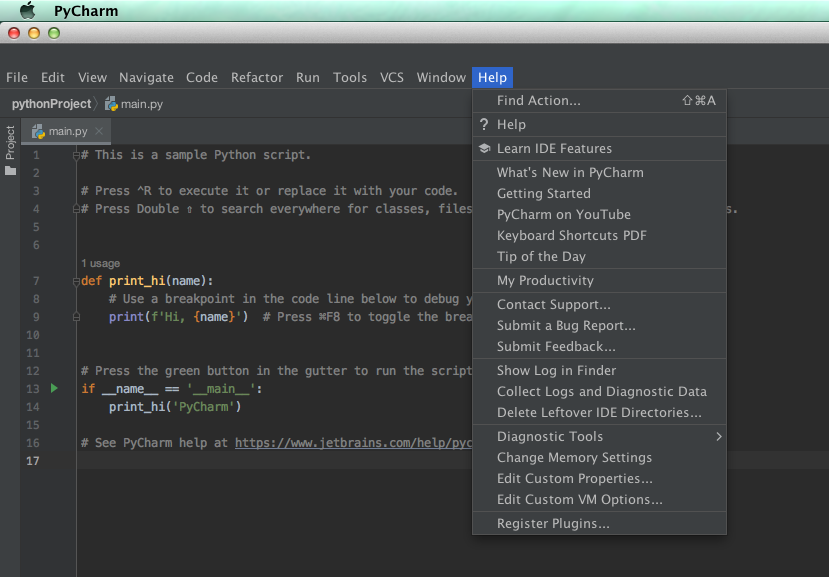Choose Submit Feedback...

[599, 346]
